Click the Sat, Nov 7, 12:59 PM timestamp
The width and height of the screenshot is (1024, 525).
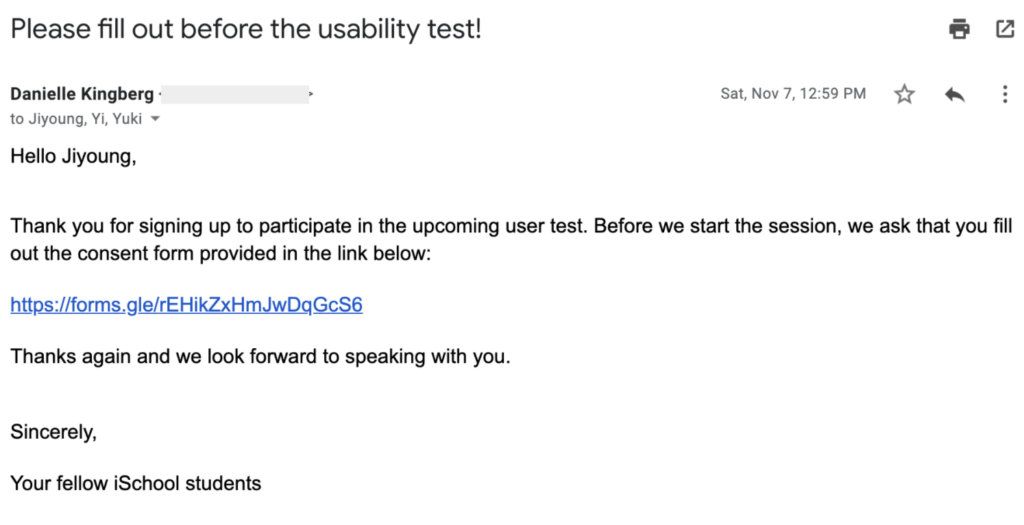[793, 94]
